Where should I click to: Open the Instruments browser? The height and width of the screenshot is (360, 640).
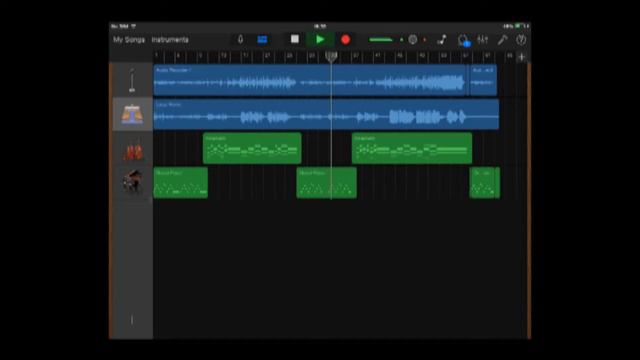170,40
